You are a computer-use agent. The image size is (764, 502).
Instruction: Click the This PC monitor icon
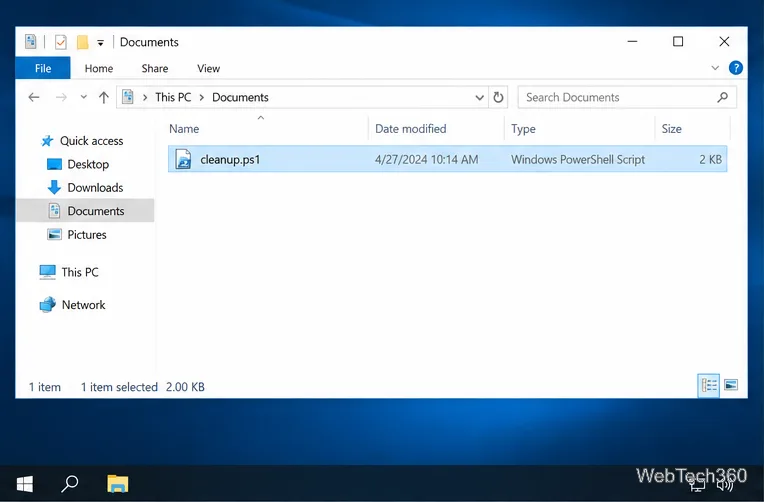(47, 272)
